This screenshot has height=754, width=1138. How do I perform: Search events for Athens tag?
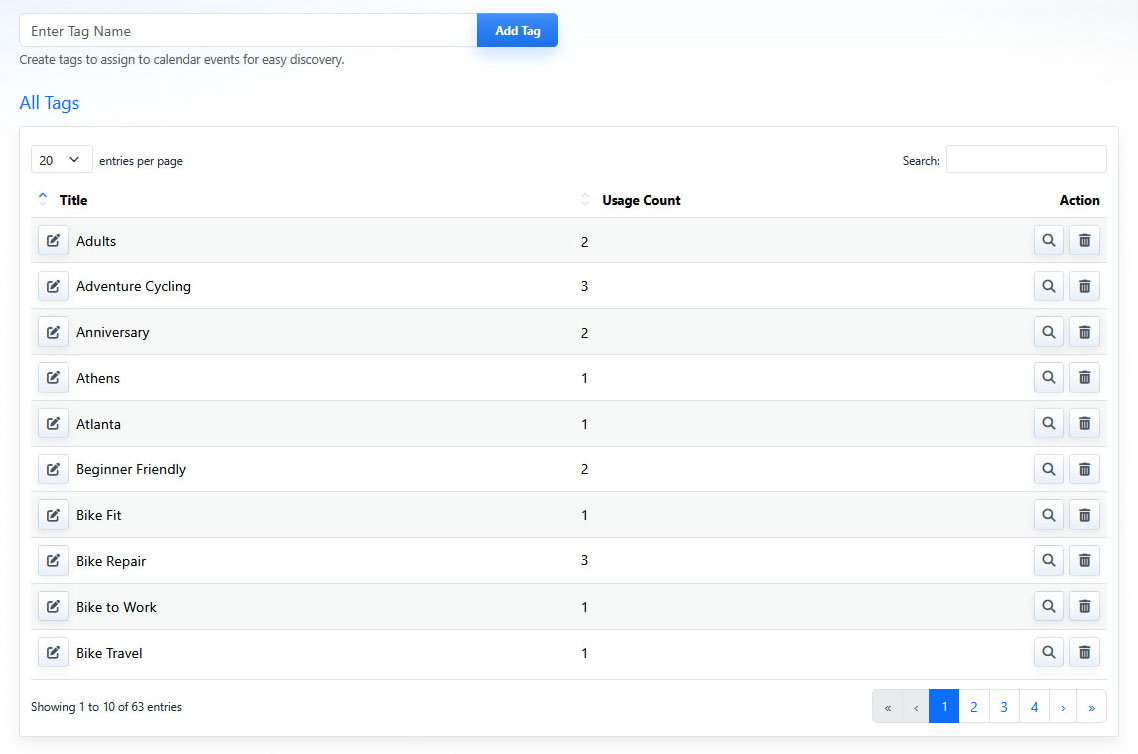coord(1049,377)
